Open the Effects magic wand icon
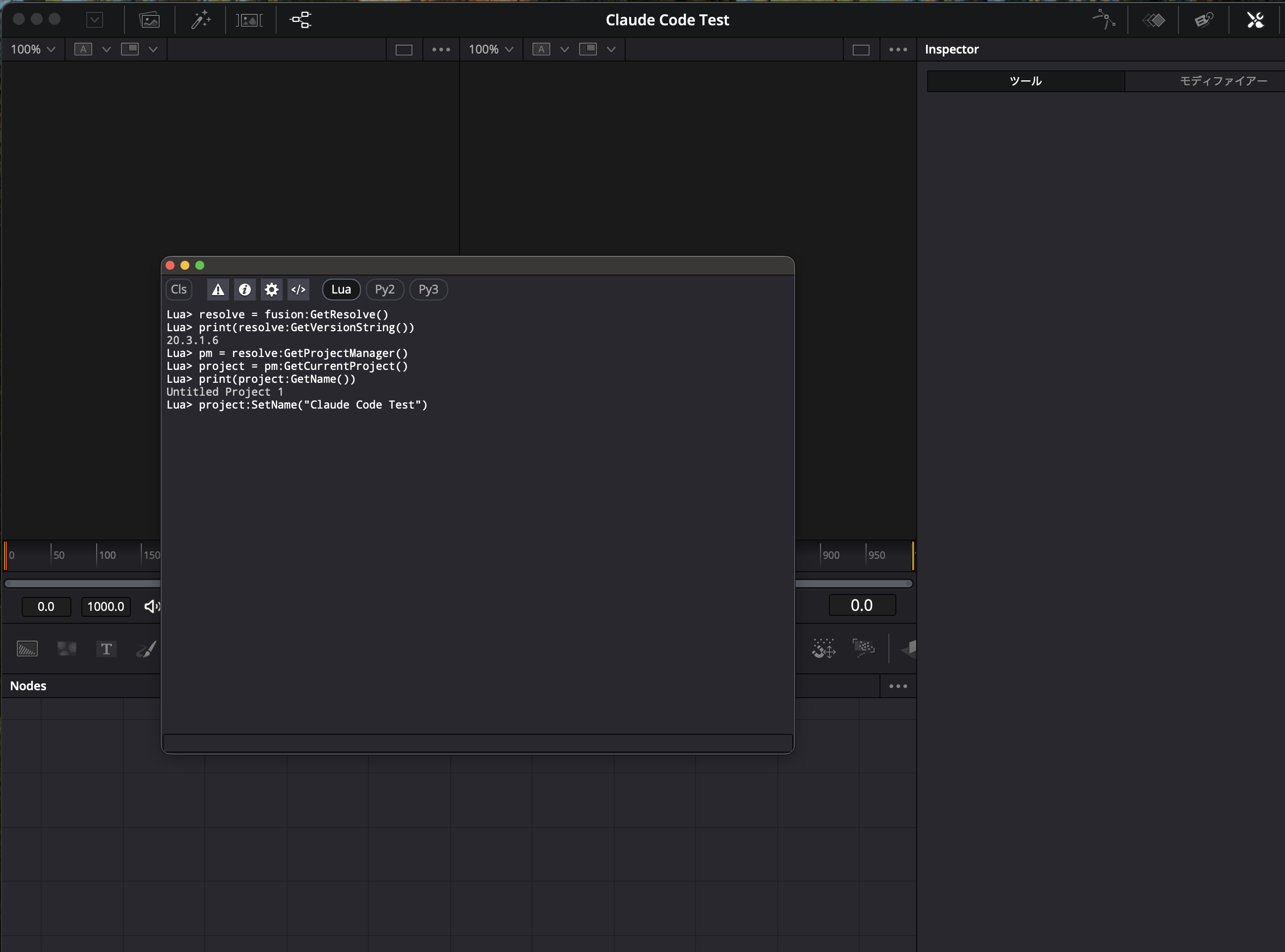Image resolution: width=1285 pixels, height=952 pixels. tap(200, 20)
